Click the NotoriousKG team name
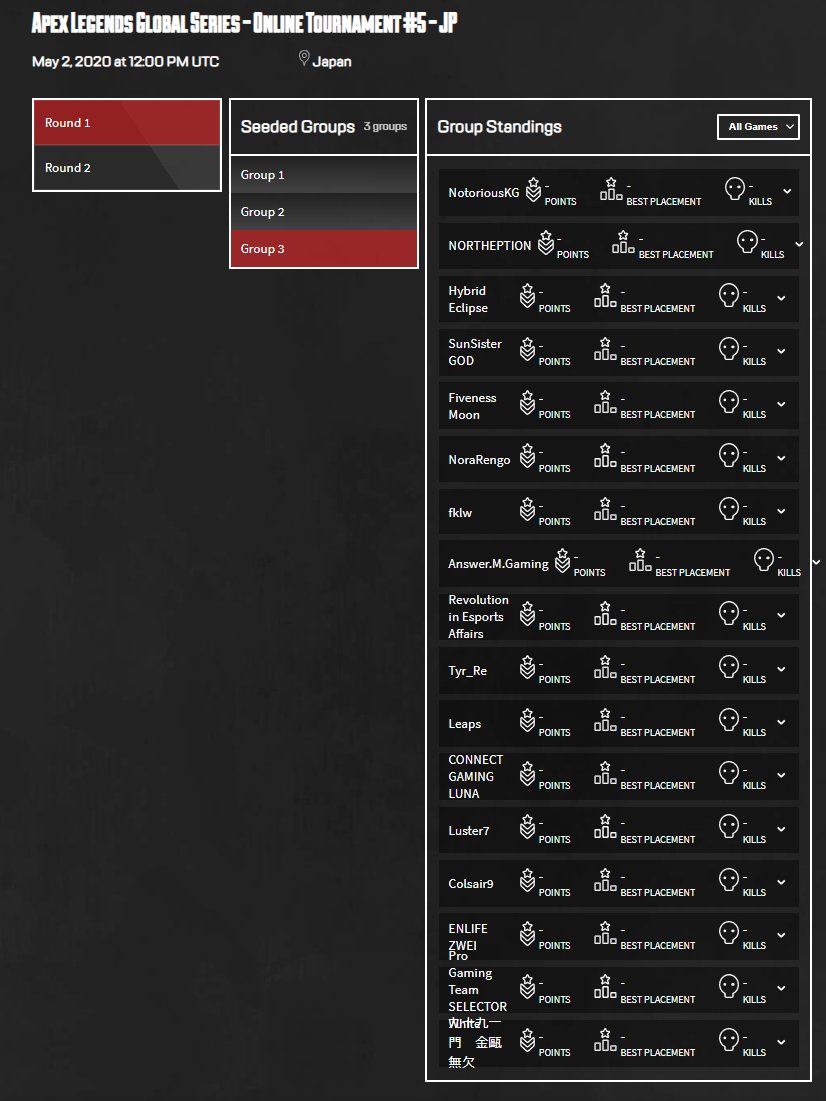Viewport: 826px width, 1101px height. point(484,192)
